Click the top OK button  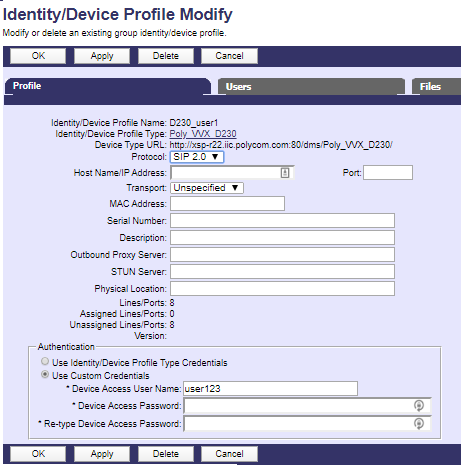(38, 56)
